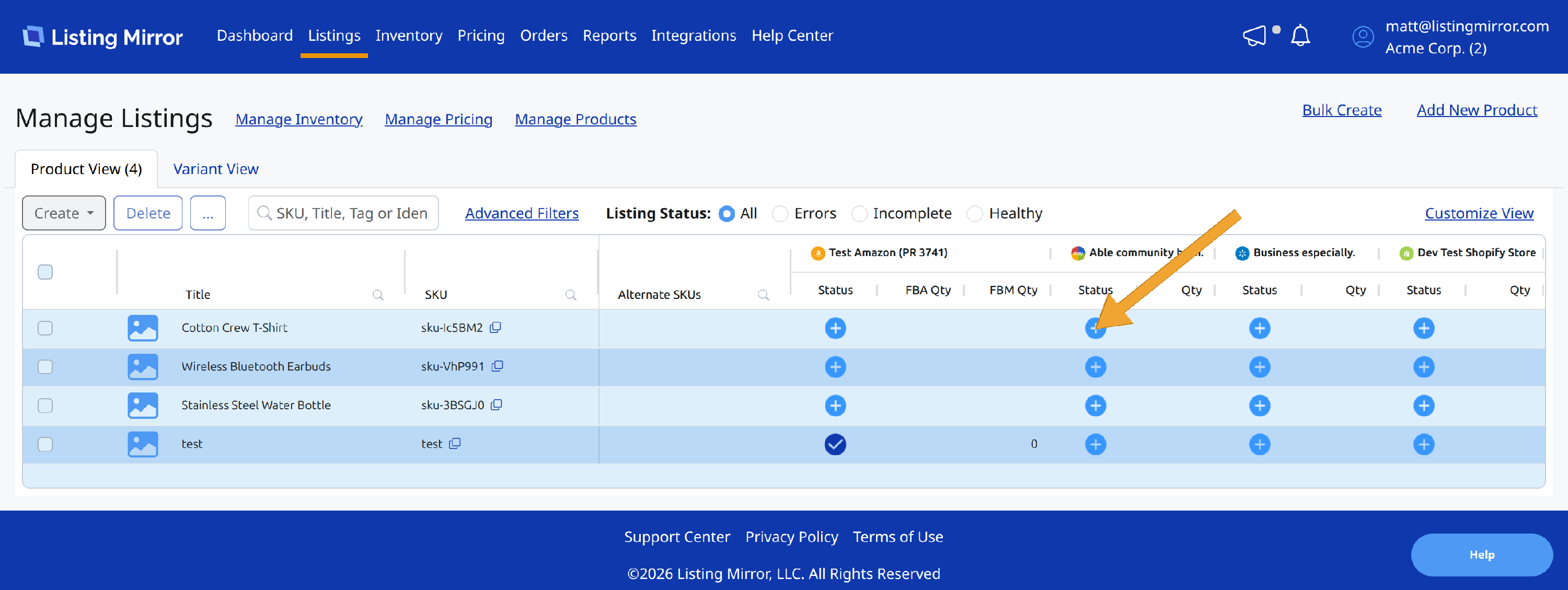
Task: Click the test row's Amazon checkmark status
Action: 835,445
